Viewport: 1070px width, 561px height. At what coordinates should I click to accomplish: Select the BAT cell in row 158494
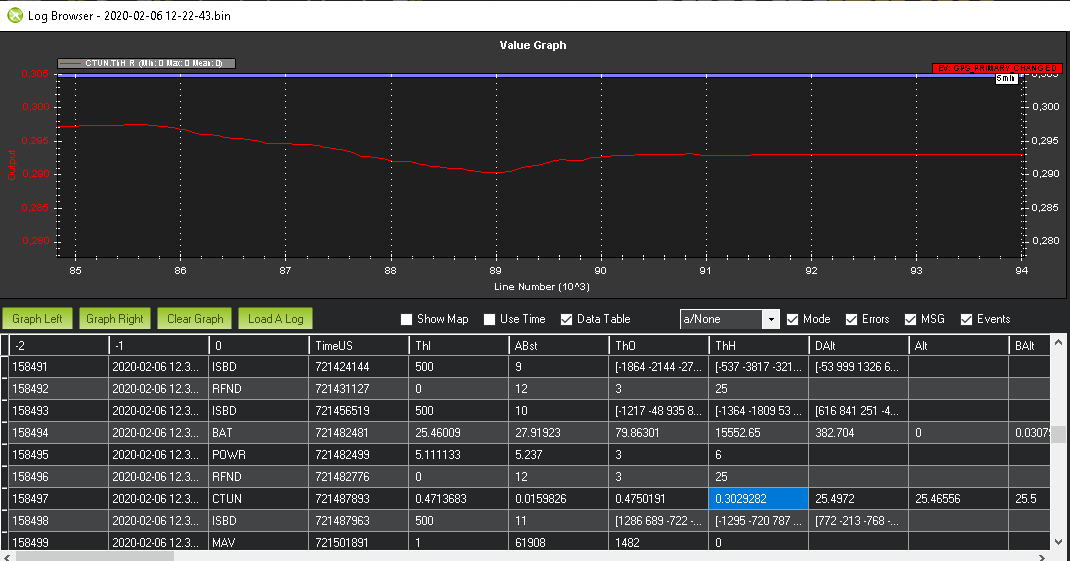click(259, 433)
